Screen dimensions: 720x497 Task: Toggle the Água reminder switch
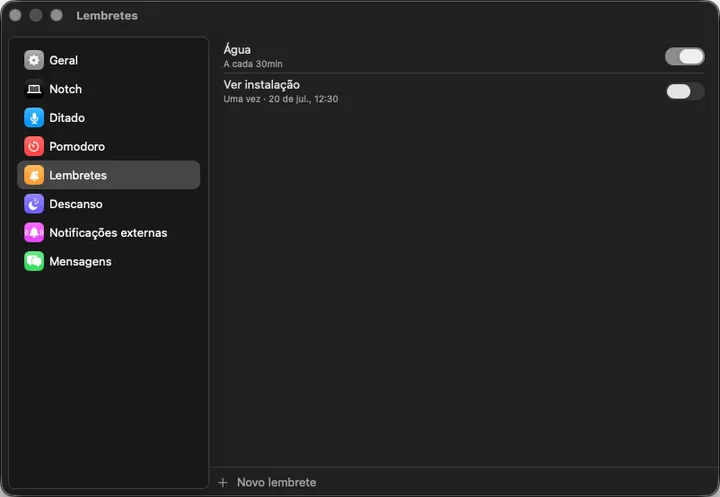point(684,56)
